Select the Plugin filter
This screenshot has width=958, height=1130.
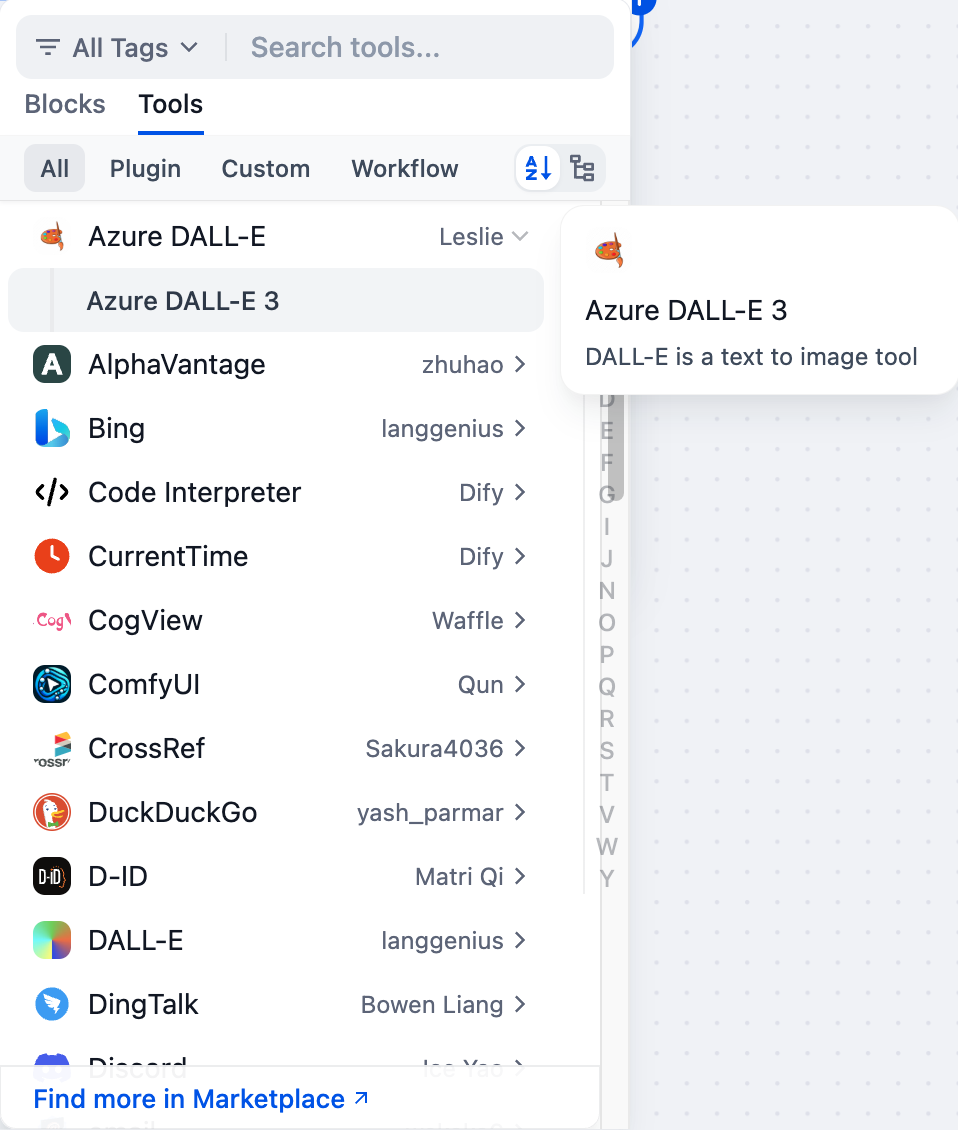point(145,169)
